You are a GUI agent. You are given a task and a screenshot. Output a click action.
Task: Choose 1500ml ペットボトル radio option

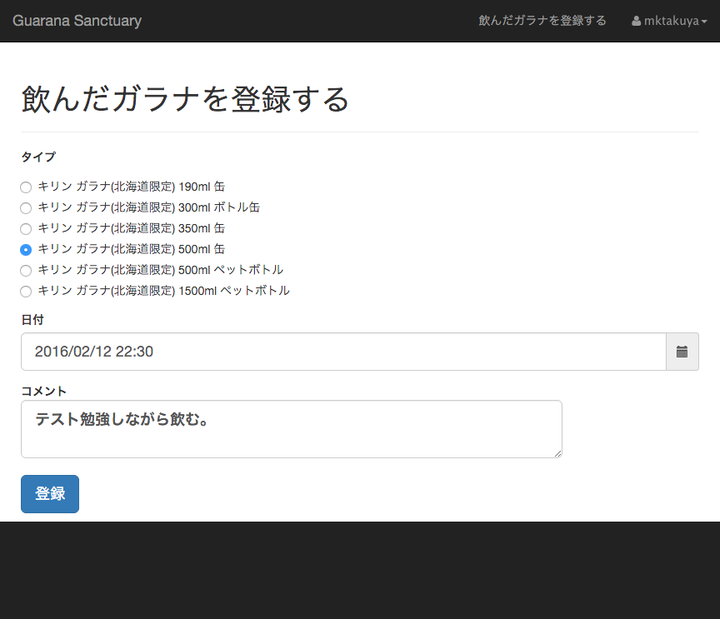(x=26, y=291)
